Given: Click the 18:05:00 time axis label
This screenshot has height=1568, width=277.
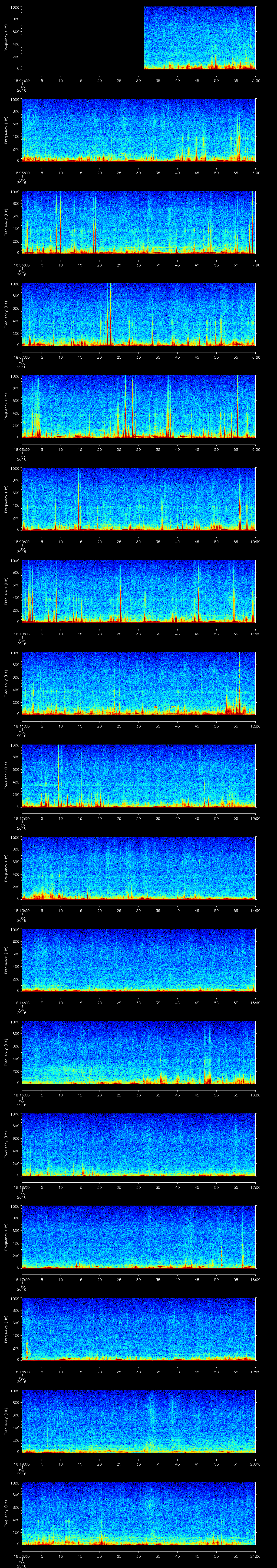Looking at the screenshot, I should (x=21, y=172).
